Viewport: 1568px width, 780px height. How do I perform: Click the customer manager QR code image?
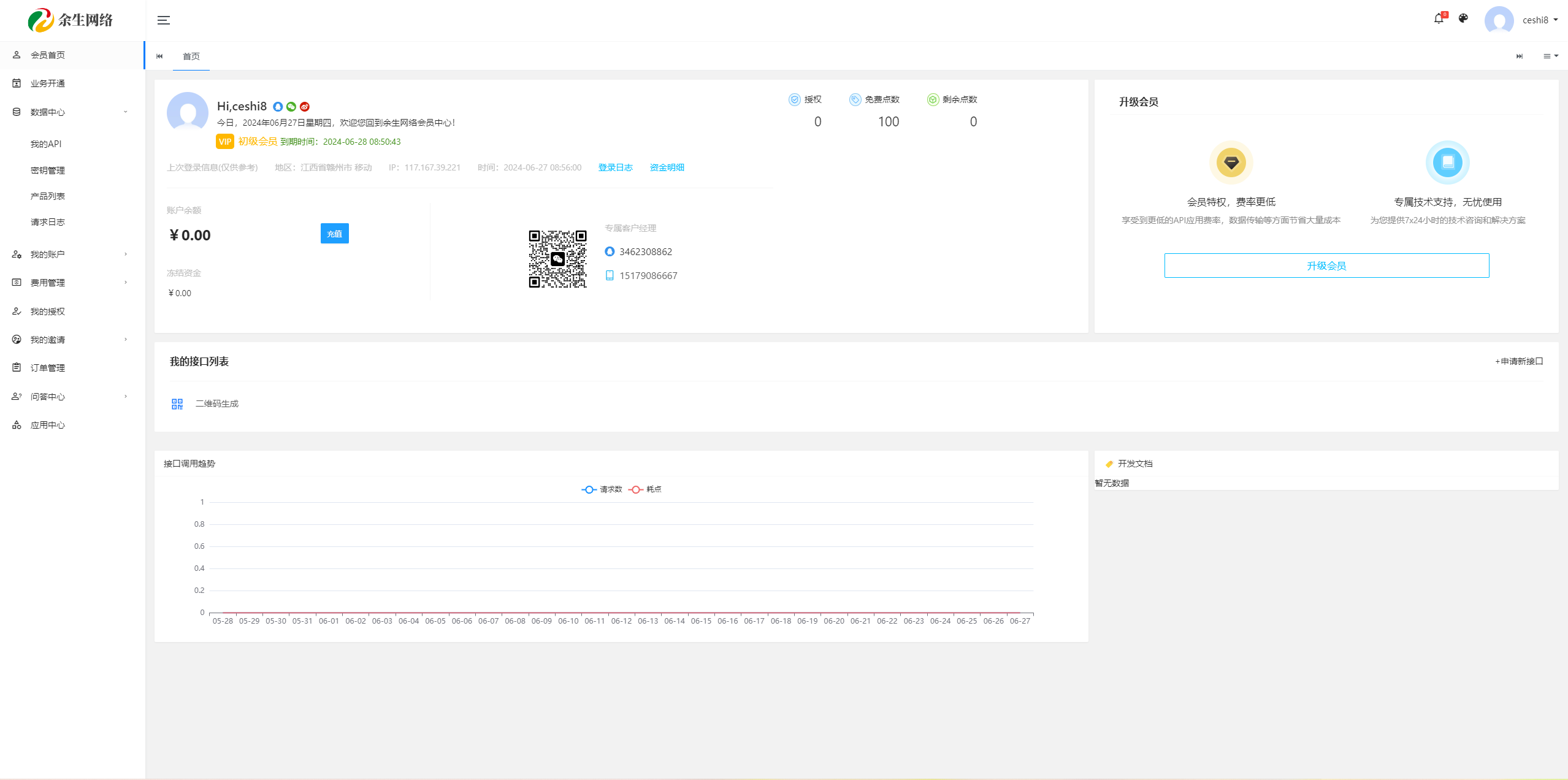pyautogui.click(x=557, y=259)
